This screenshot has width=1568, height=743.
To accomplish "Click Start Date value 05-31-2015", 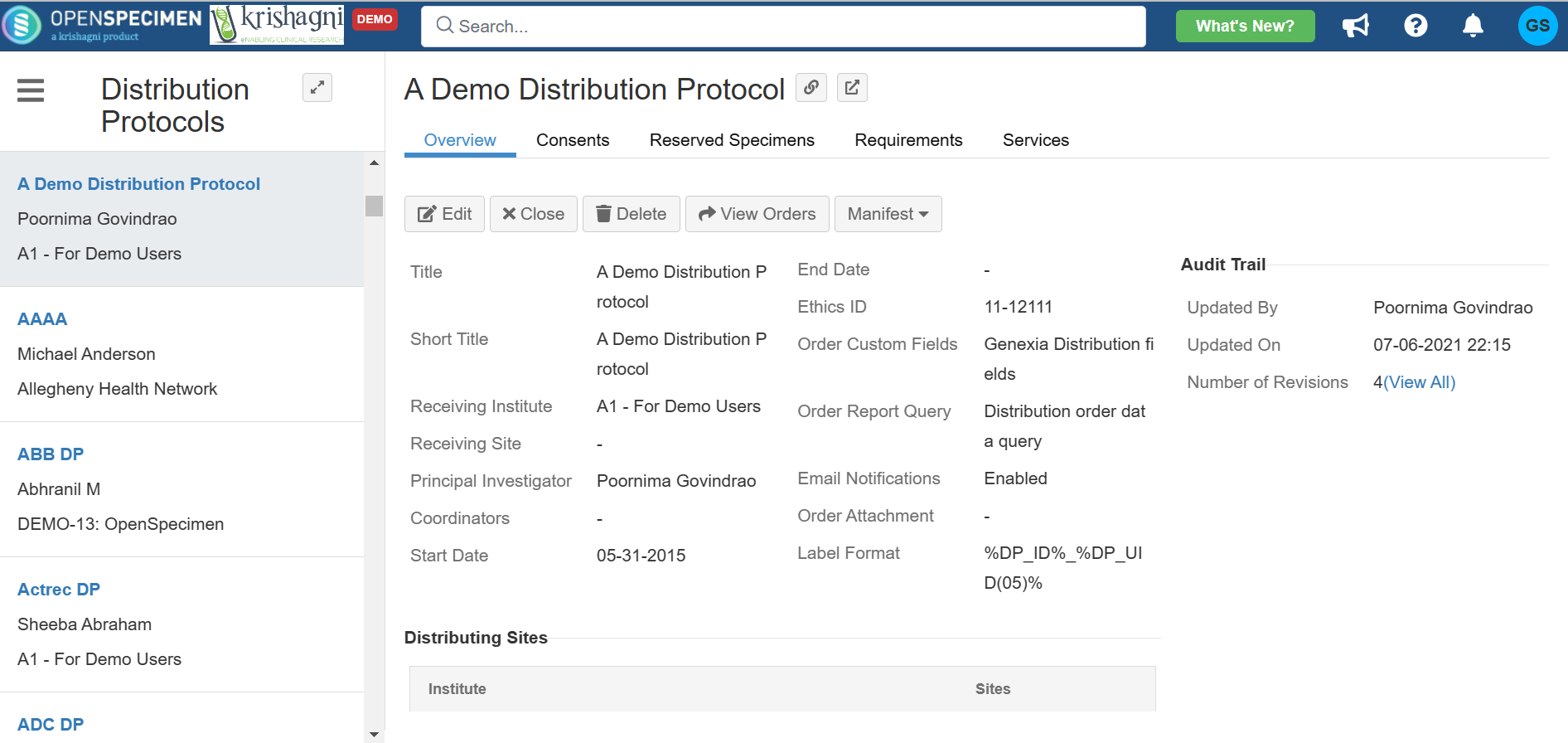I will point(641,556).
